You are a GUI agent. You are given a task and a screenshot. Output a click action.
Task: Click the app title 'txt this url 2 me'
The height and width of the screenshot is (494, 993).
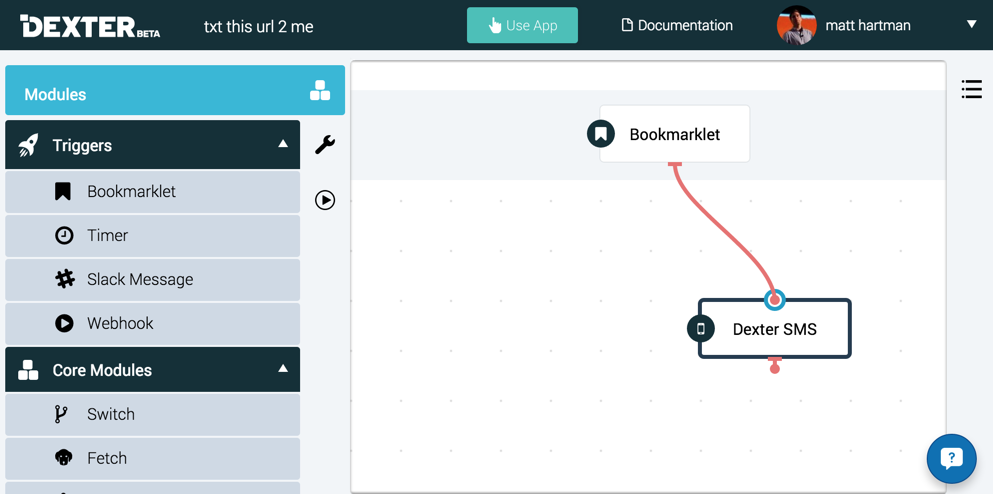pyautogui.click(x=258, y=27)
